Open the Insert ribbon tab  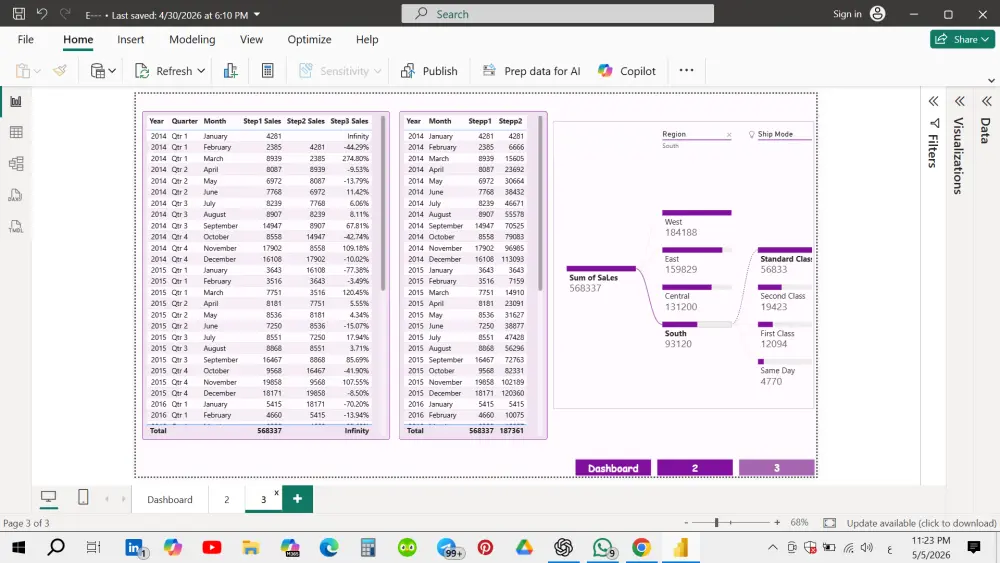click(131, 40)
